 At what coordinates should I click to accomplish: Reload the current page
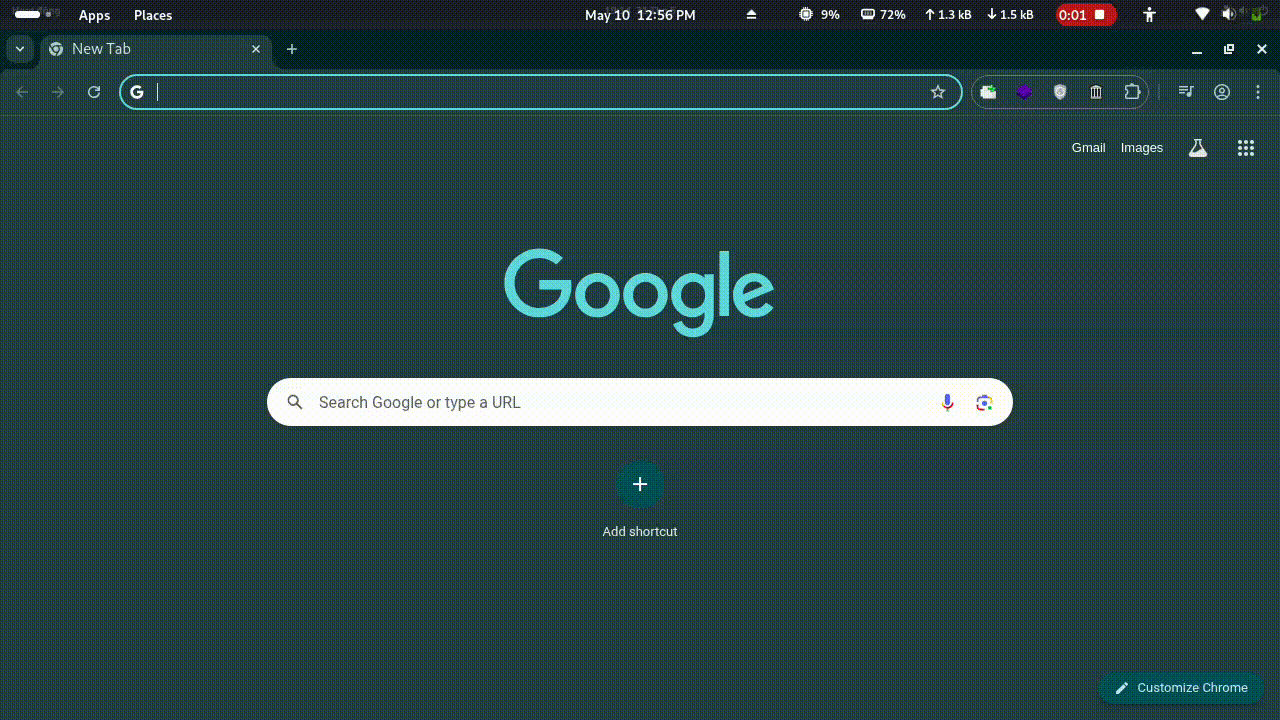[94, 92]
